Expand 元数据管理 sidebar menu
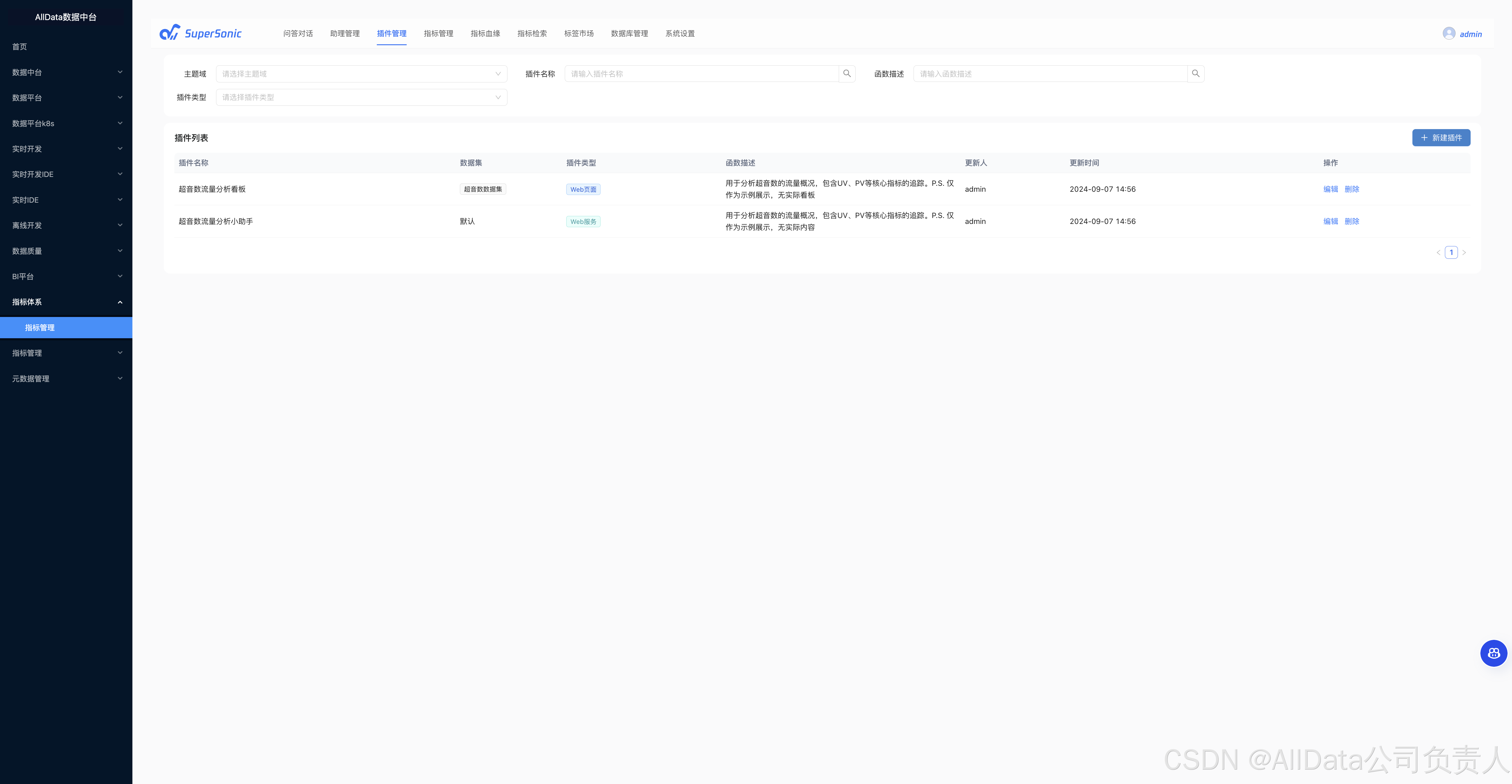1512x784 pixels. tap(66, 378)
